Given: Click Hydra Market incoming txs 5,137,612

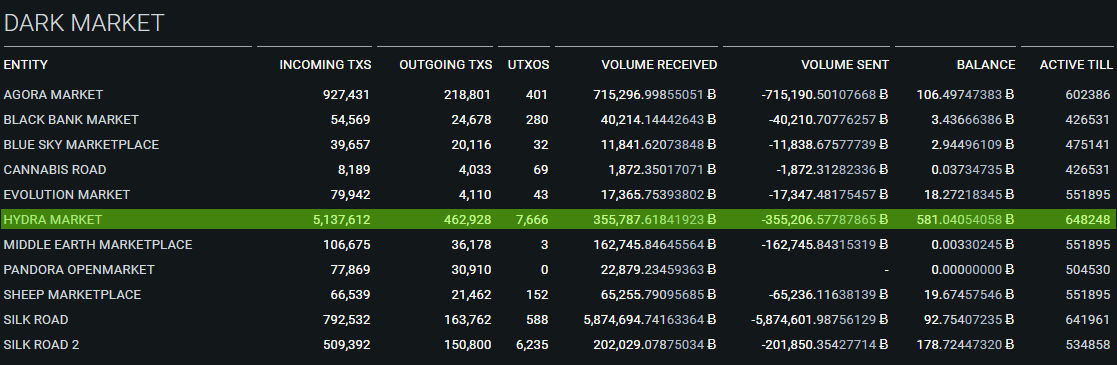Looking at the screenshot, I should [x=342, y=220].
